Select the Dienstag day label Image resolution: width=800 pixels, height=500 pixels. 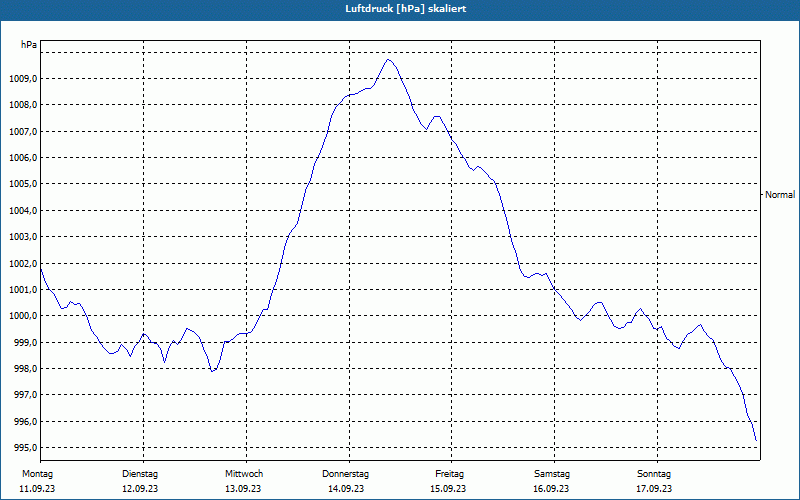140,474
